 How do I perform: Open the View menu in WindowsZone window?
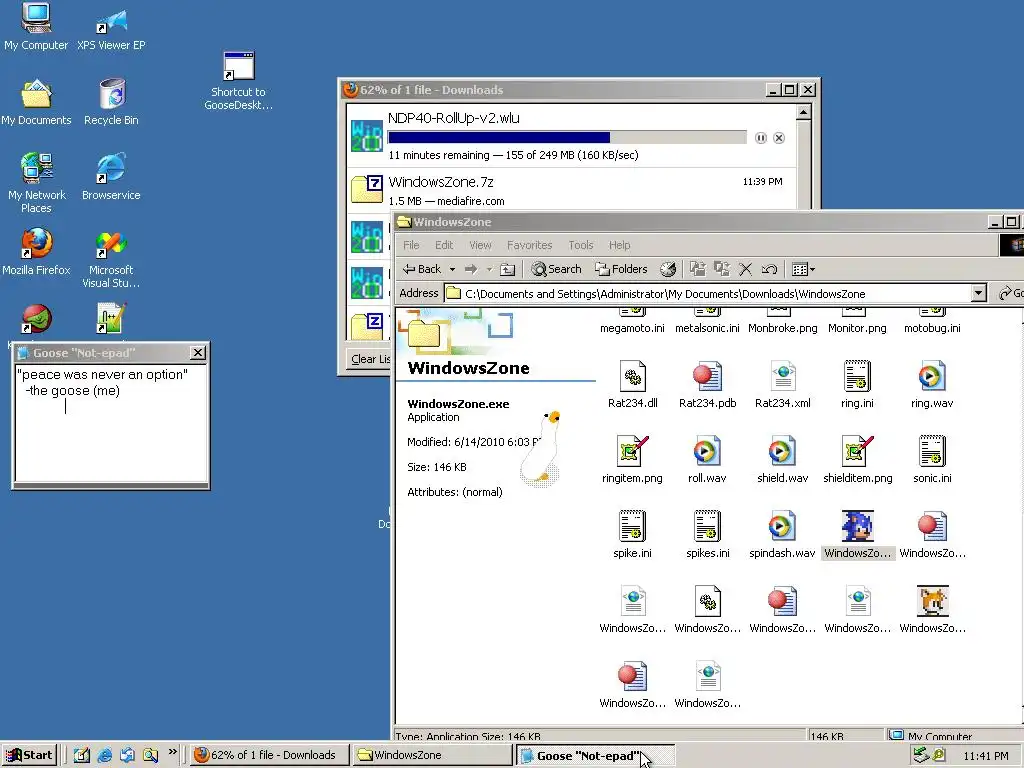coord(480,245)
